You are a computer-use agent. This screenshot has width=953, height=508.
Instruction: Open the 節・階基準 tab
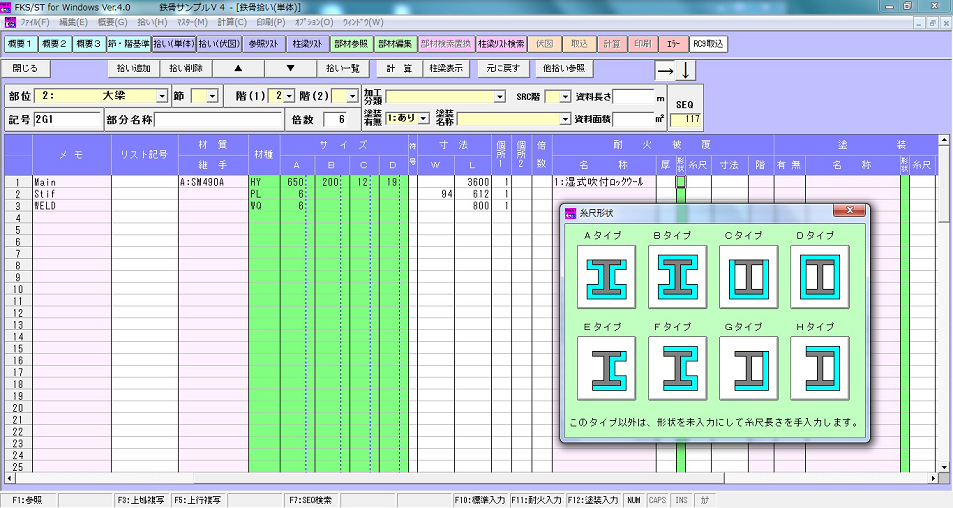(129, 44)
